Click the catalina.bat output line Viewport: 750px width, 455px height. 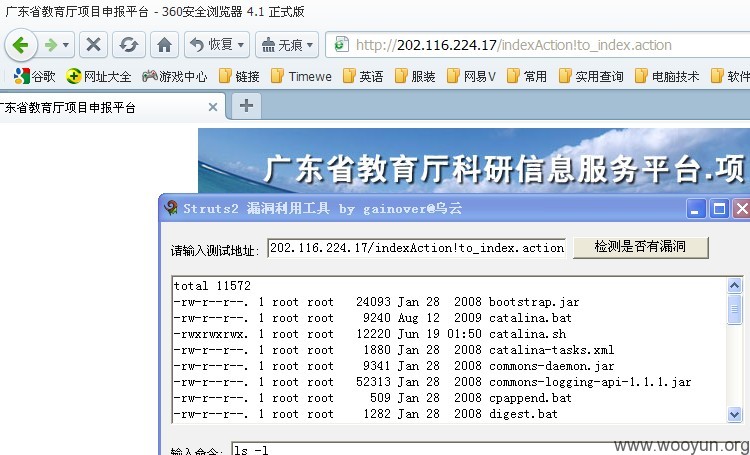click(x=373, y=318)
